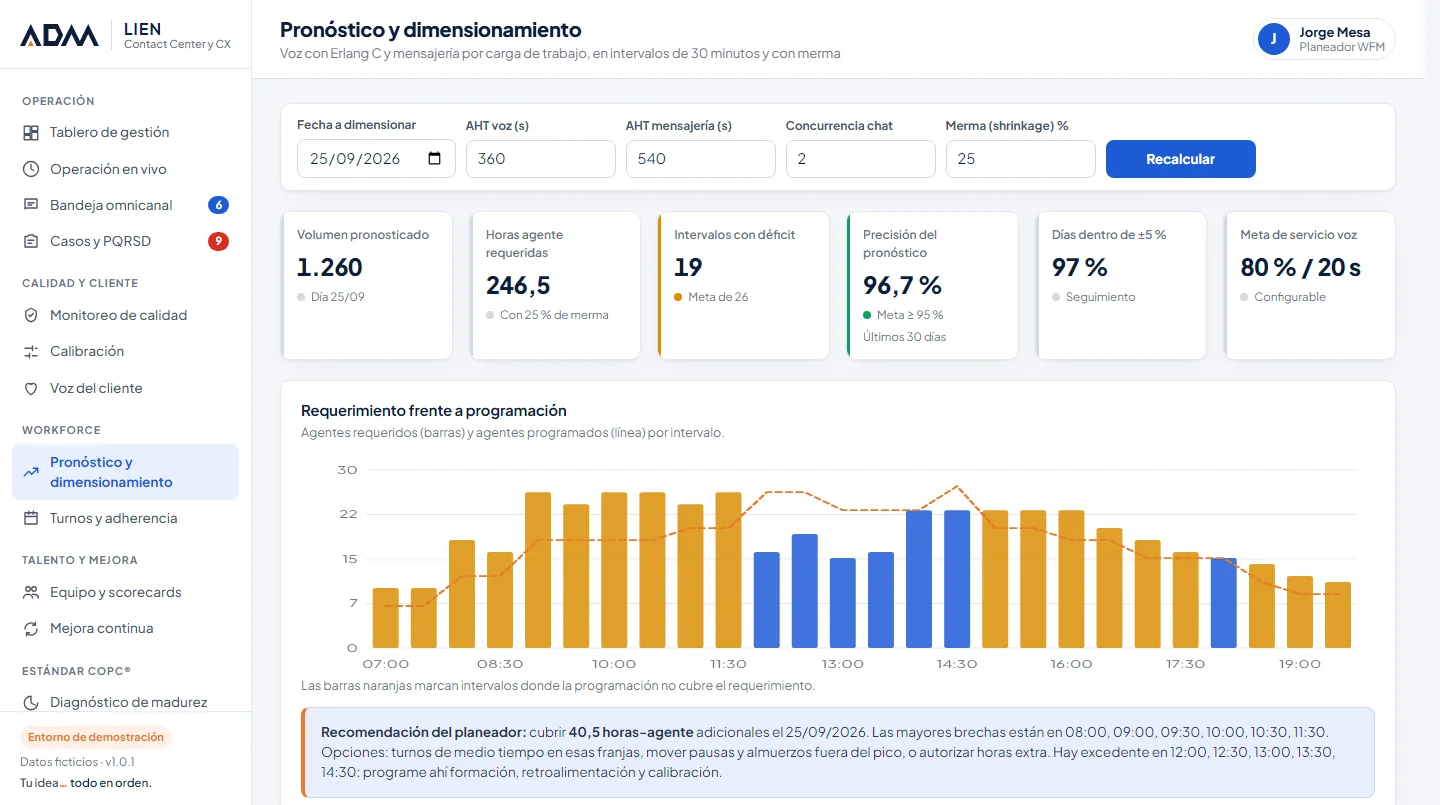Navigate to Casos y PQRSD
Image resolution: width=1440 pixels, height=805 pixels.
(x=125, y=241)
